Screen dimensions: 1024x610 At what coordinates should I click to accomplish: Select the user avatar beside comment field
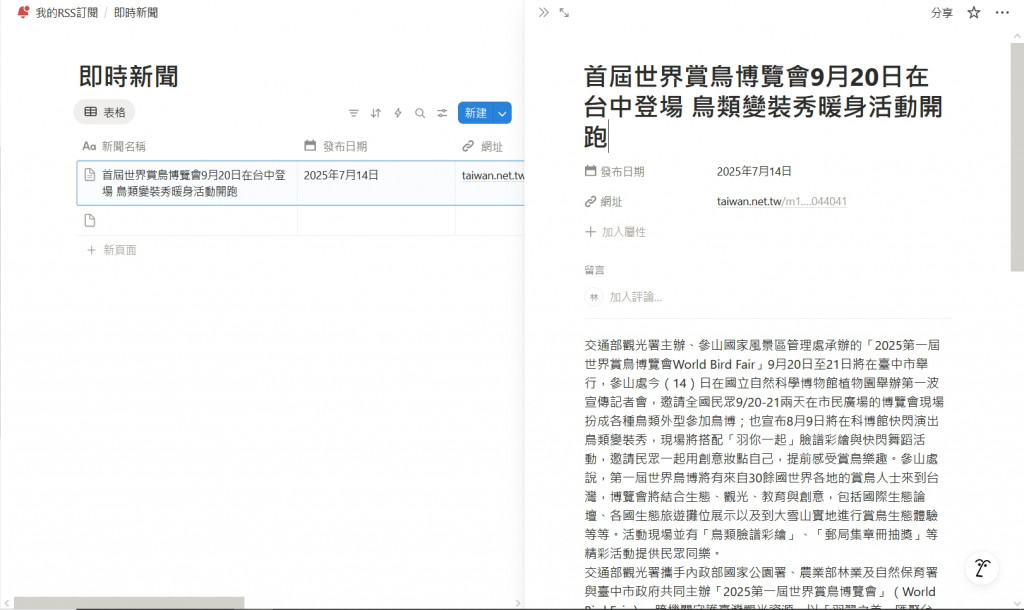(x=594, y=297)
